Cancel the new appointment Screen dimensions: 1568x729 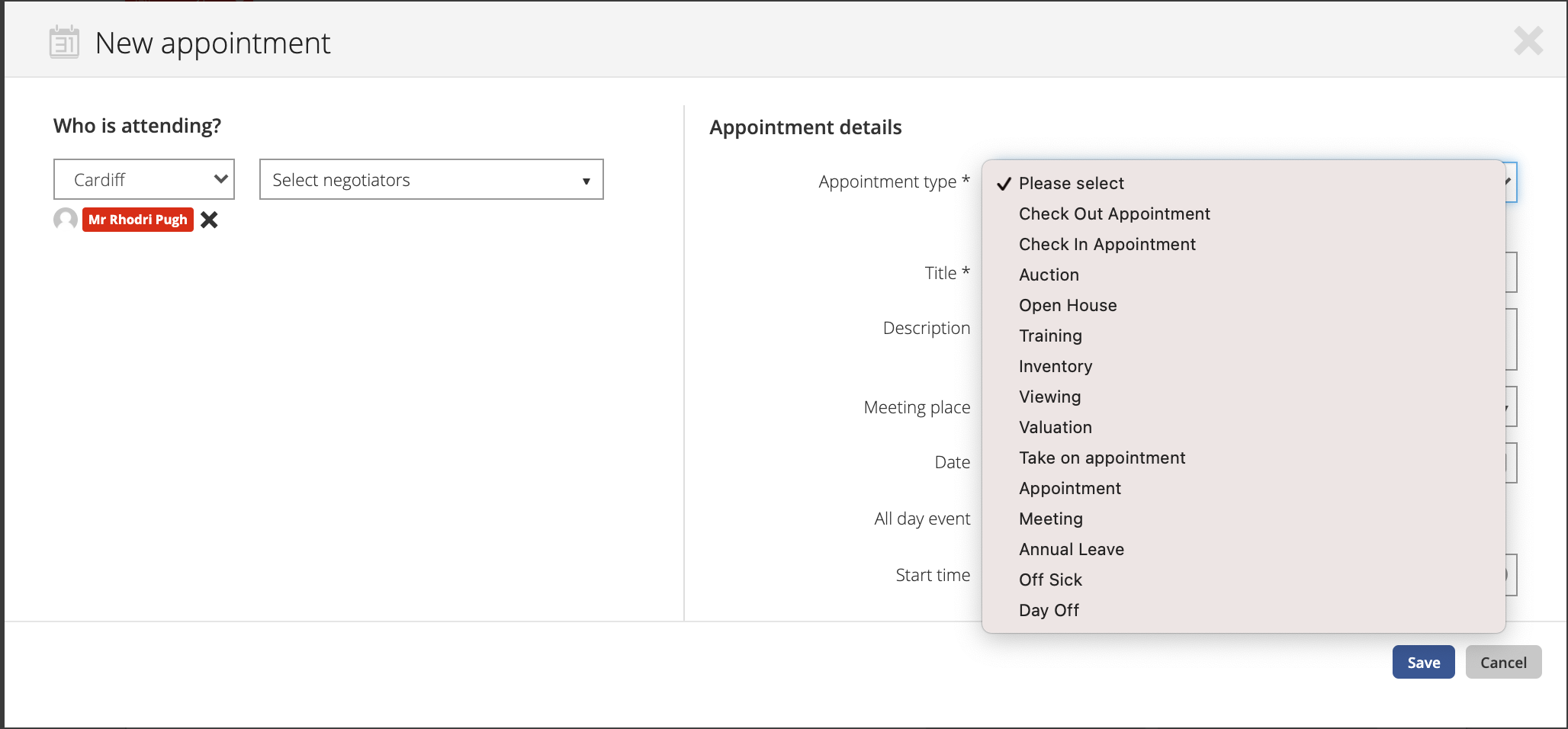[1503, 662]
